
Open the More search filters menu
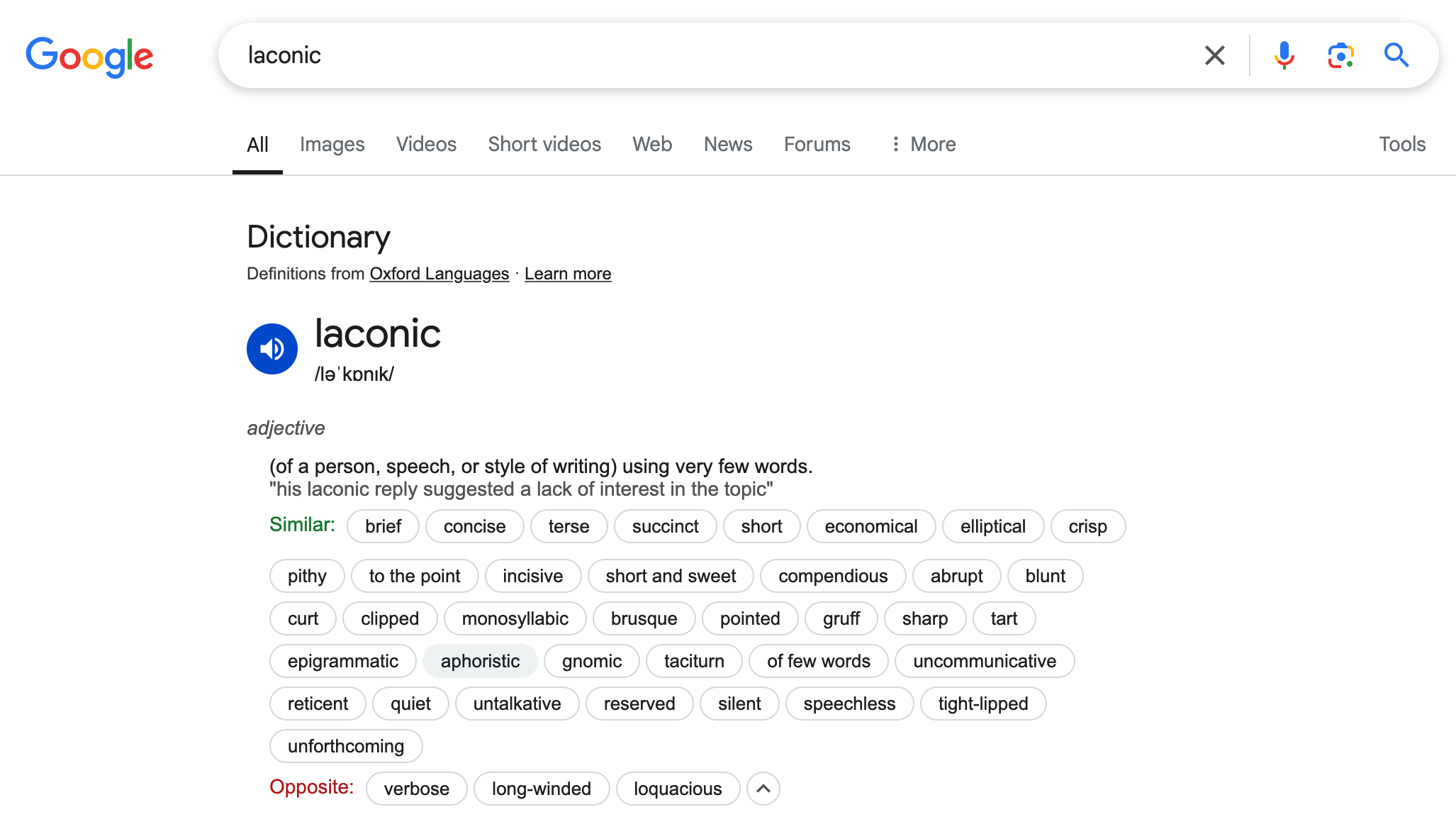(924, 145)
